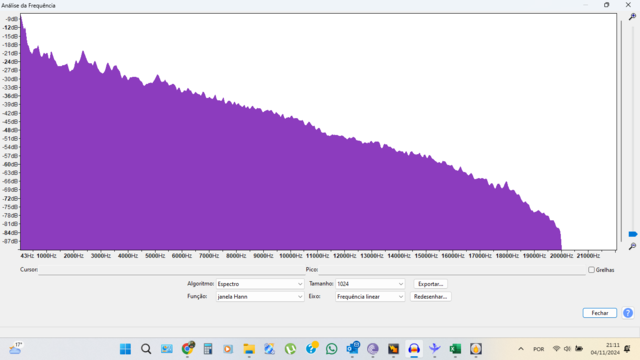Image resolution: width=640 pixels, height=360 pixels.
Task: Open the Eixo dropdown showing Frequência linear
Action: click(x=370, y=297)
